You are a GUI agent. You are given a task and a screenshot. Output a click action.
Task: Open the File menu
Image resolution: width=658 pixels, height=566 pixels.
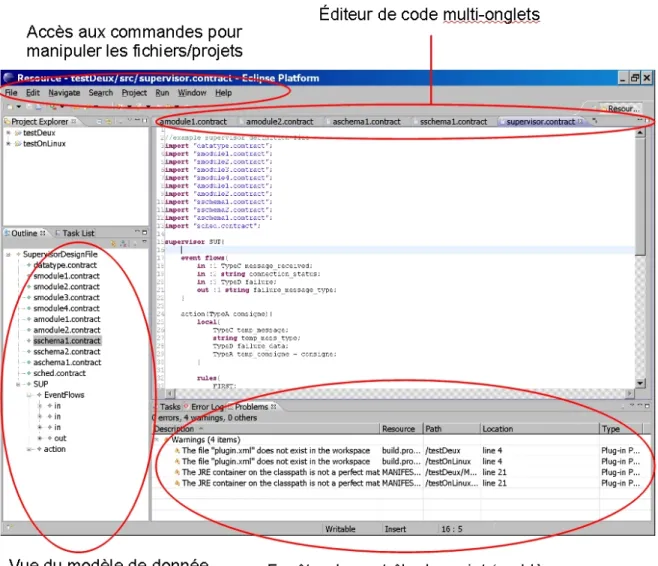pyautogui.click(x=11, y=93)
